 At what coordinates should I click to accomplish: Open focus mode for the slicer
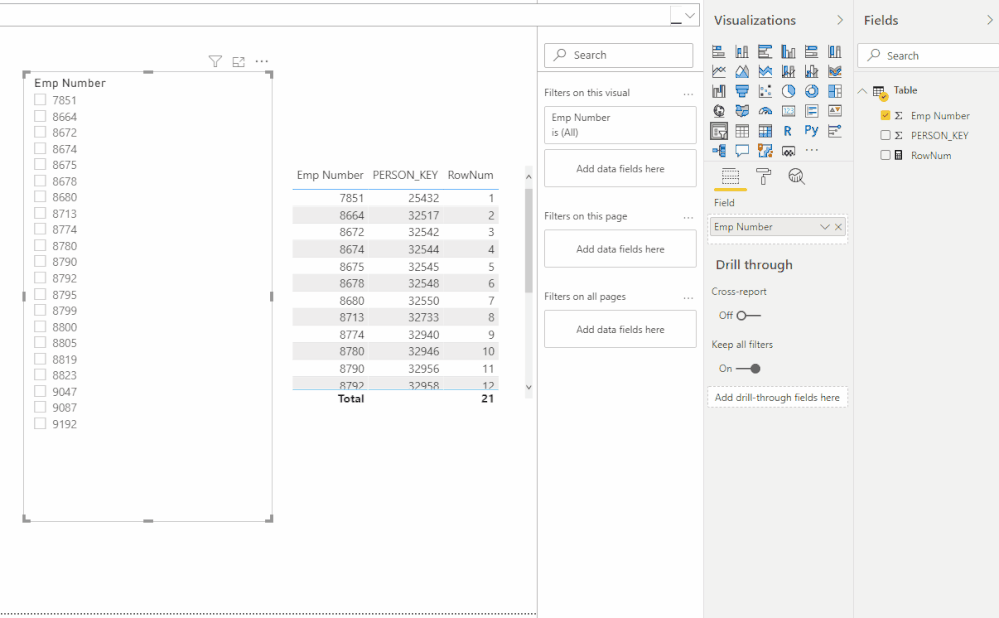coord(238,61)
